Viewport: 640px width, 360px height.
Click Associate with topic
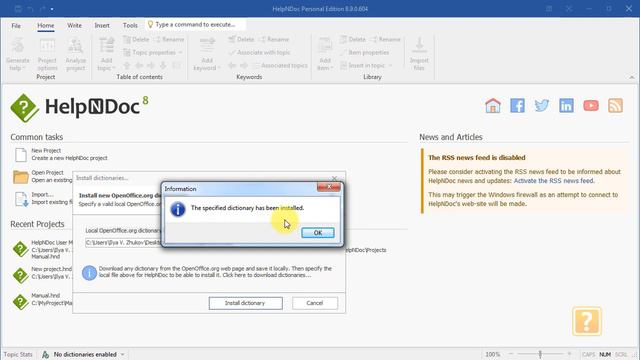[260, 52]
